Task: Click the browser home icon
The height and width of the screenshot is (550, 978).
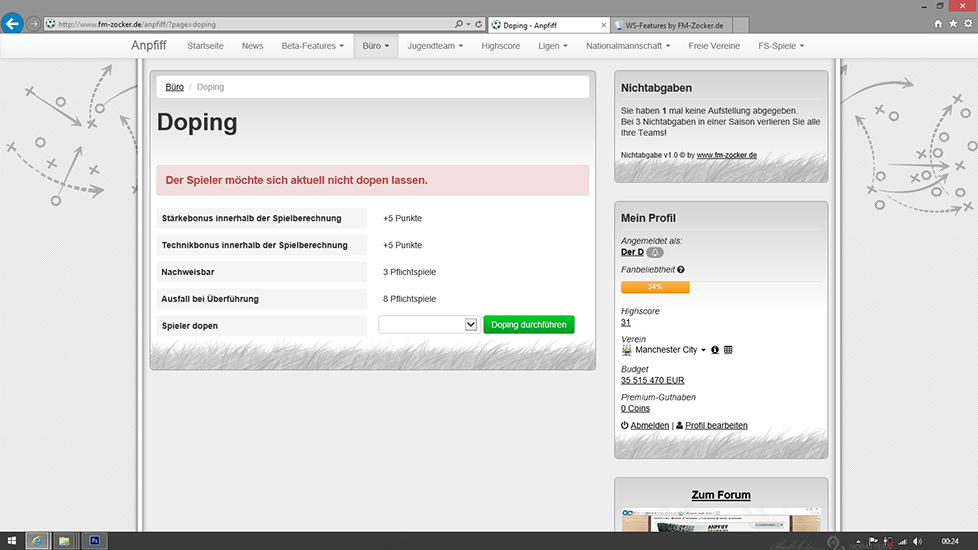Action: pyautogui.click(x=938, y=24)
